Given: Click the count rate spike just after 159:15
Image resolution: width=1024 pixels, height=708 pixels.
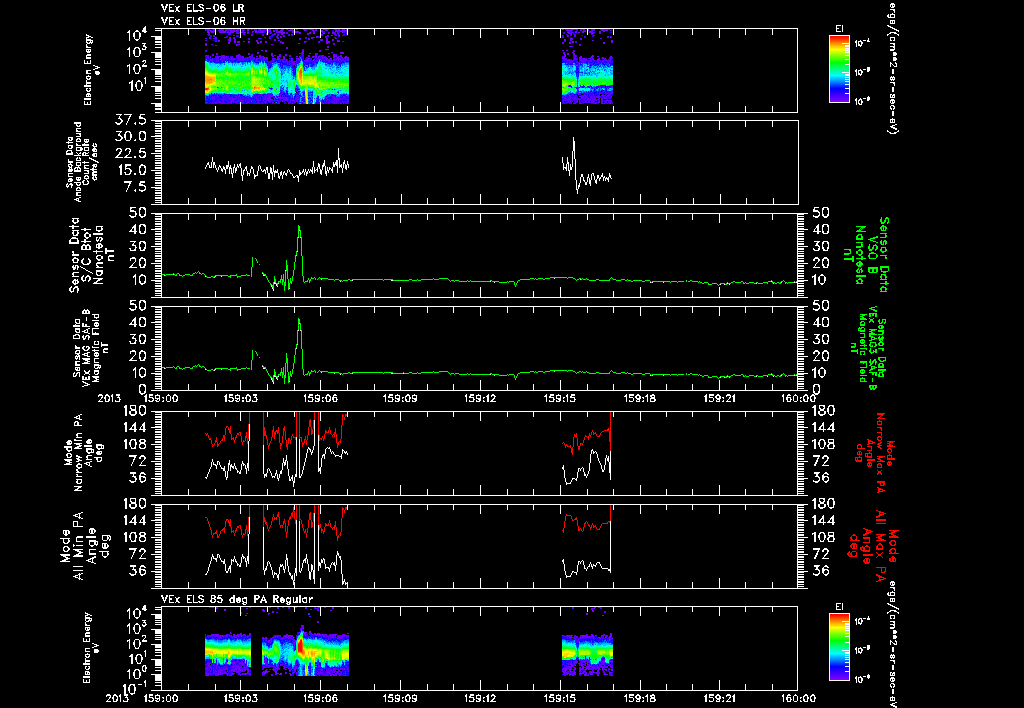Looking at the screenshot, I should pos(573,138).
